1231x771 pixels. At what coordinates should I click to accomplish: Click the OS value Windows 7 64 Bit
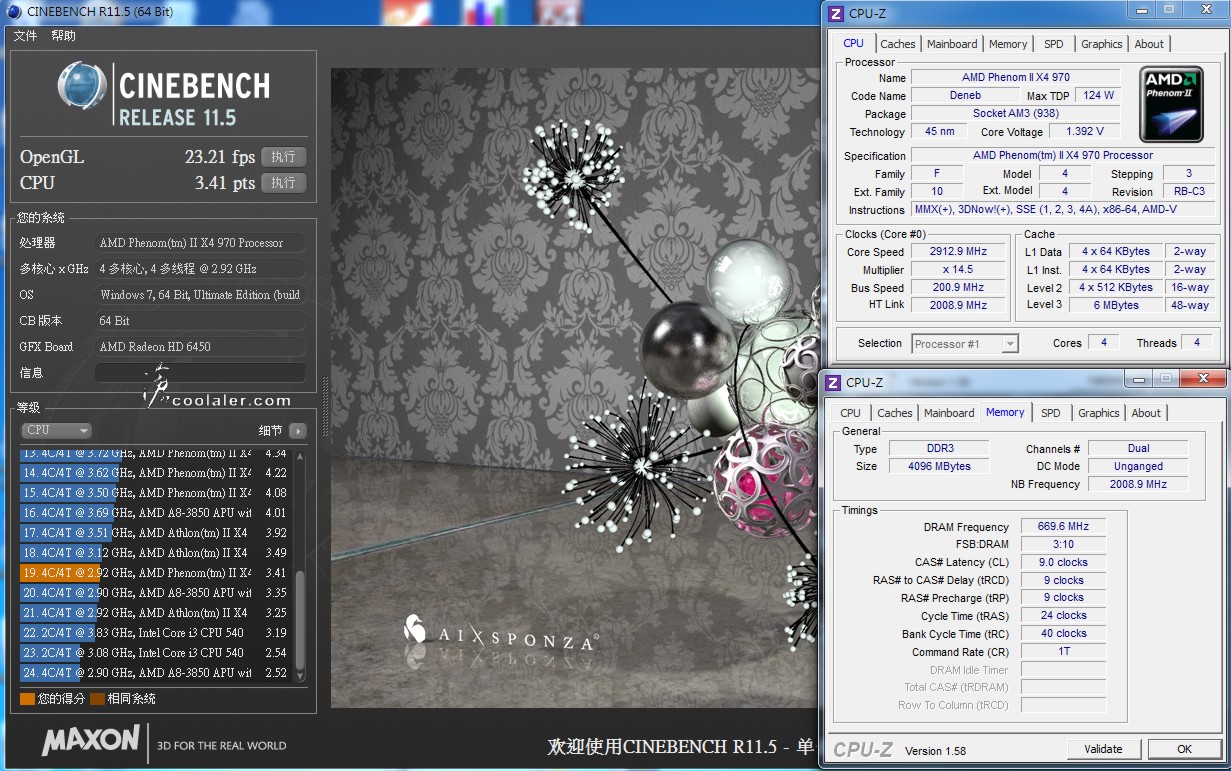[x=199, y=295]
